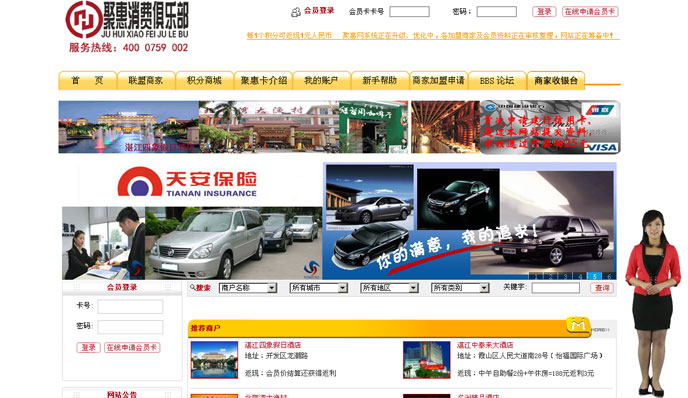
Task: Select slide 2 in car banner pager
Action: (550, 276)
